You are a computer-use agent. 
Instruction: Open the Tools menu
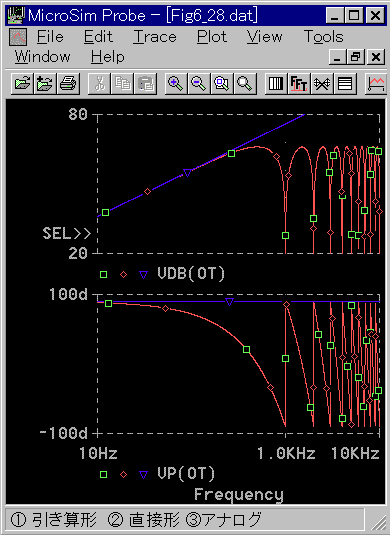(323, 37)
